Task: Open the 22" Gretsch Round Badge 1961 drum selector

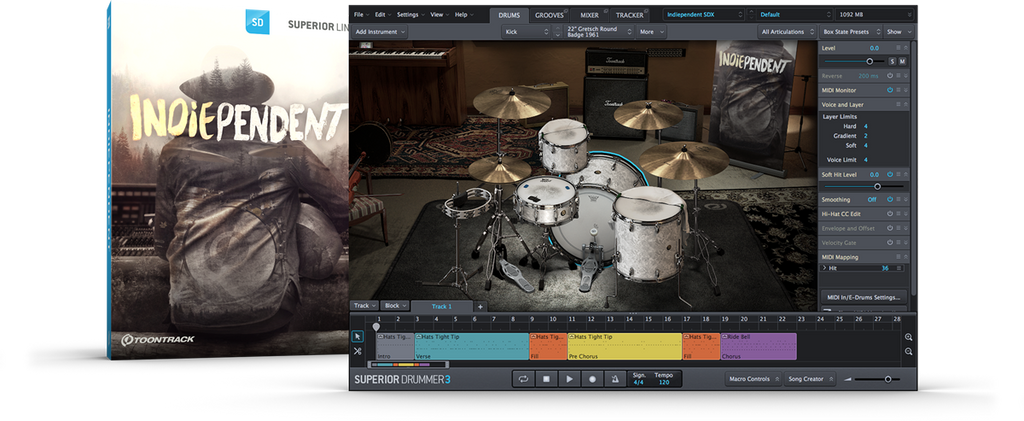Action: (x=598, y=31)
